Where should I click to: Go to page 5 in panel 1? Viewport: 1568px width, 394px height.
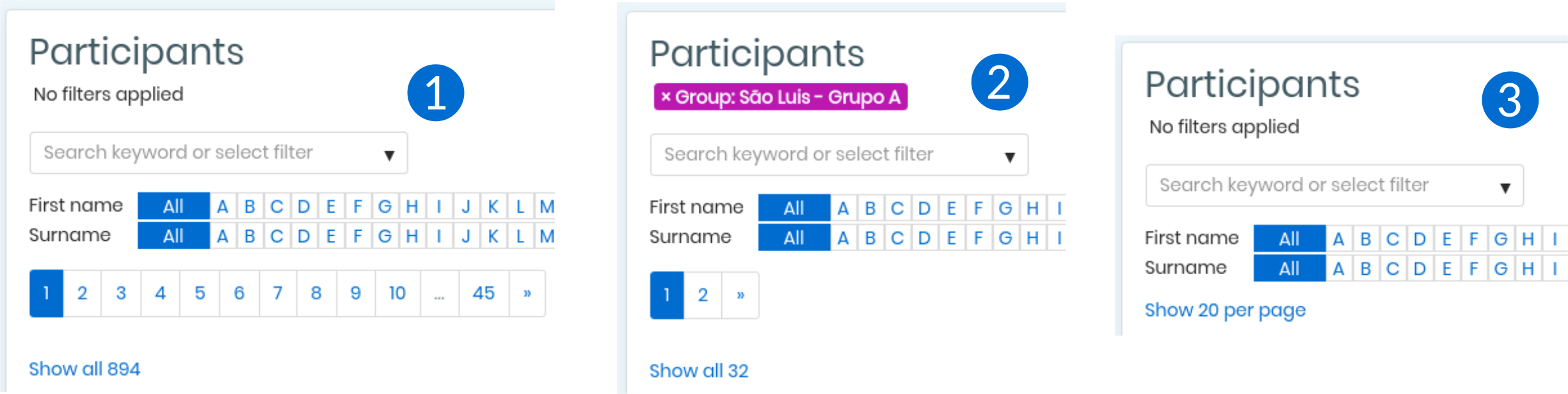[x=200, y=293]
